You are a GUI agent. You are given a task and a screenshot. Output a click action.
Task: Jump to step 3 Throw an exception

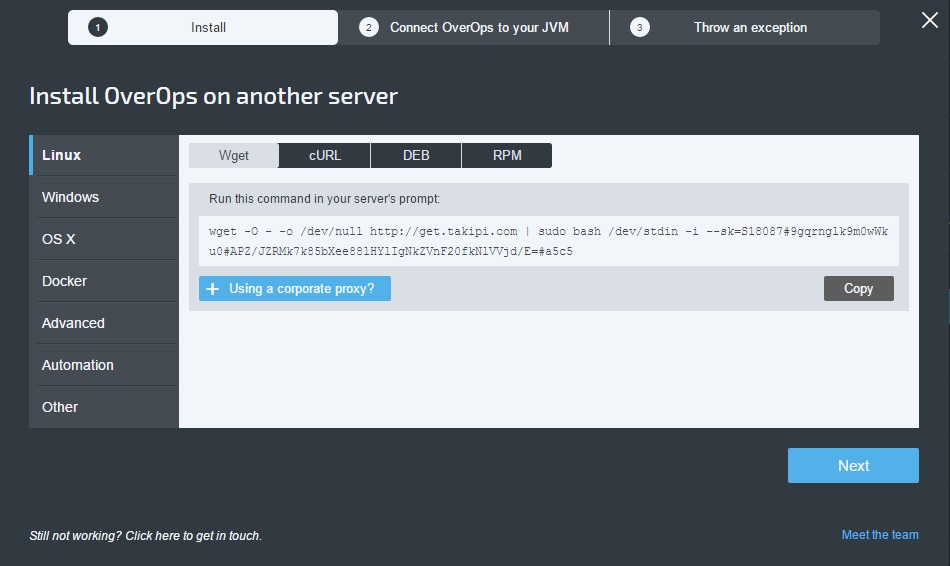[745, 27]
